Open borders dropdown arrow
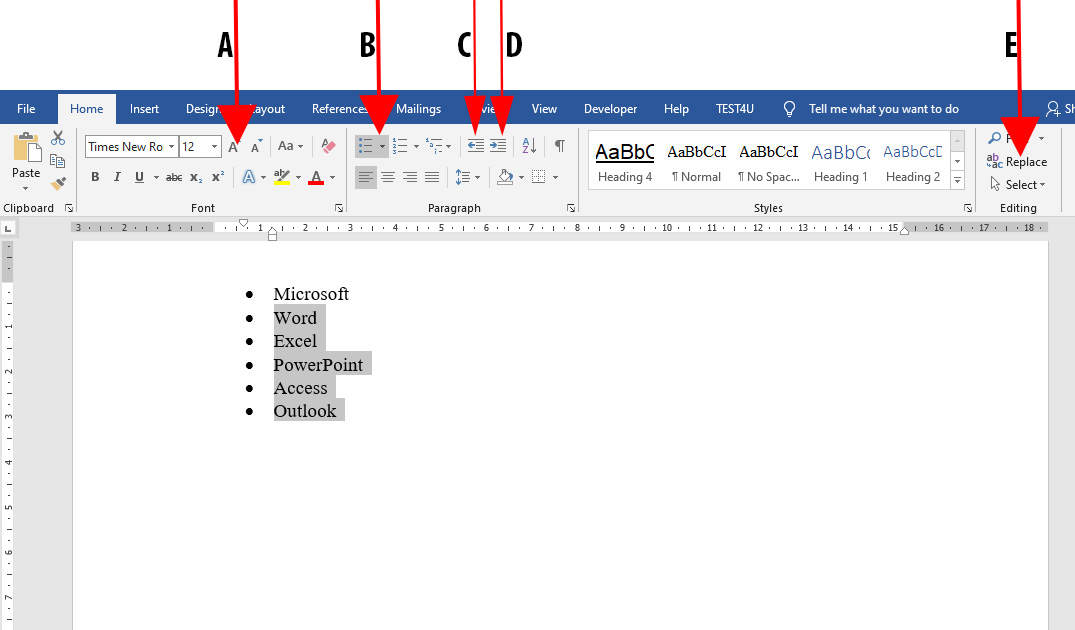This screenshot has width=1075, height=630. (555, 178)
